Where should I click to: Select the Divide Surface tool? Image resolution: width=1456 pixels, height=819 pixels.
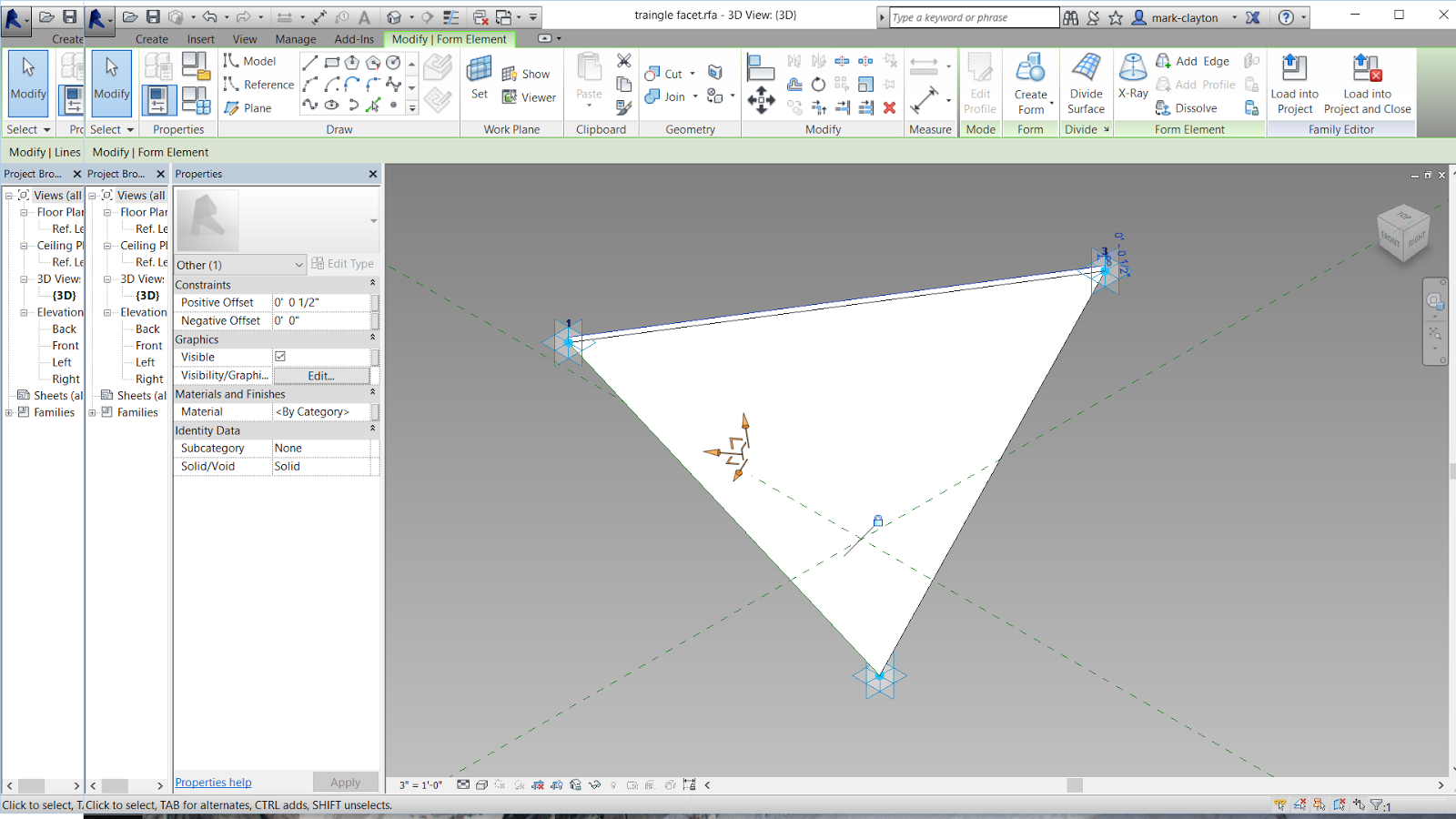(x=1086, y=82)
